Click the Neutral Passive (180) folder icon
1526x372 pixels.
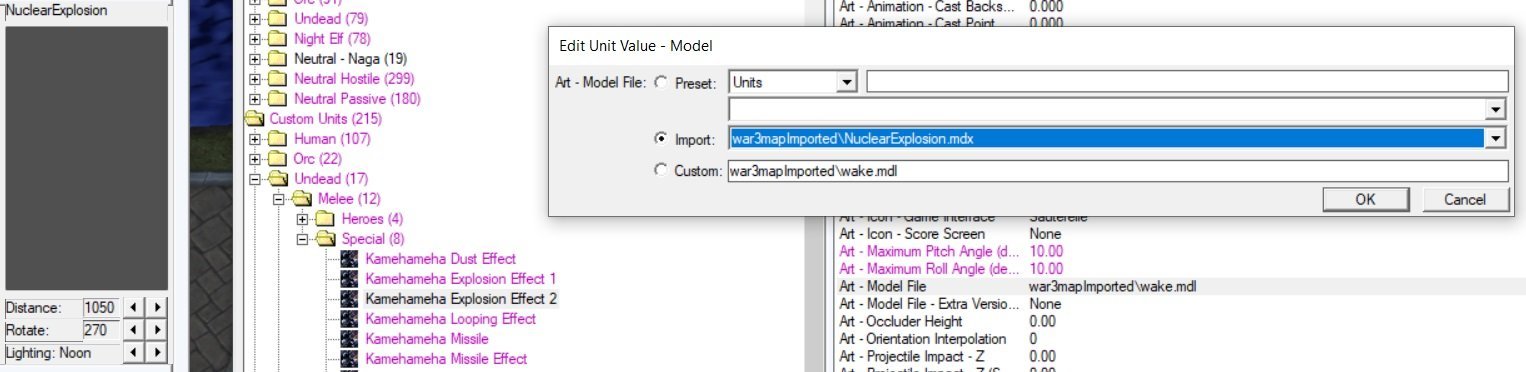pos(278,99)
